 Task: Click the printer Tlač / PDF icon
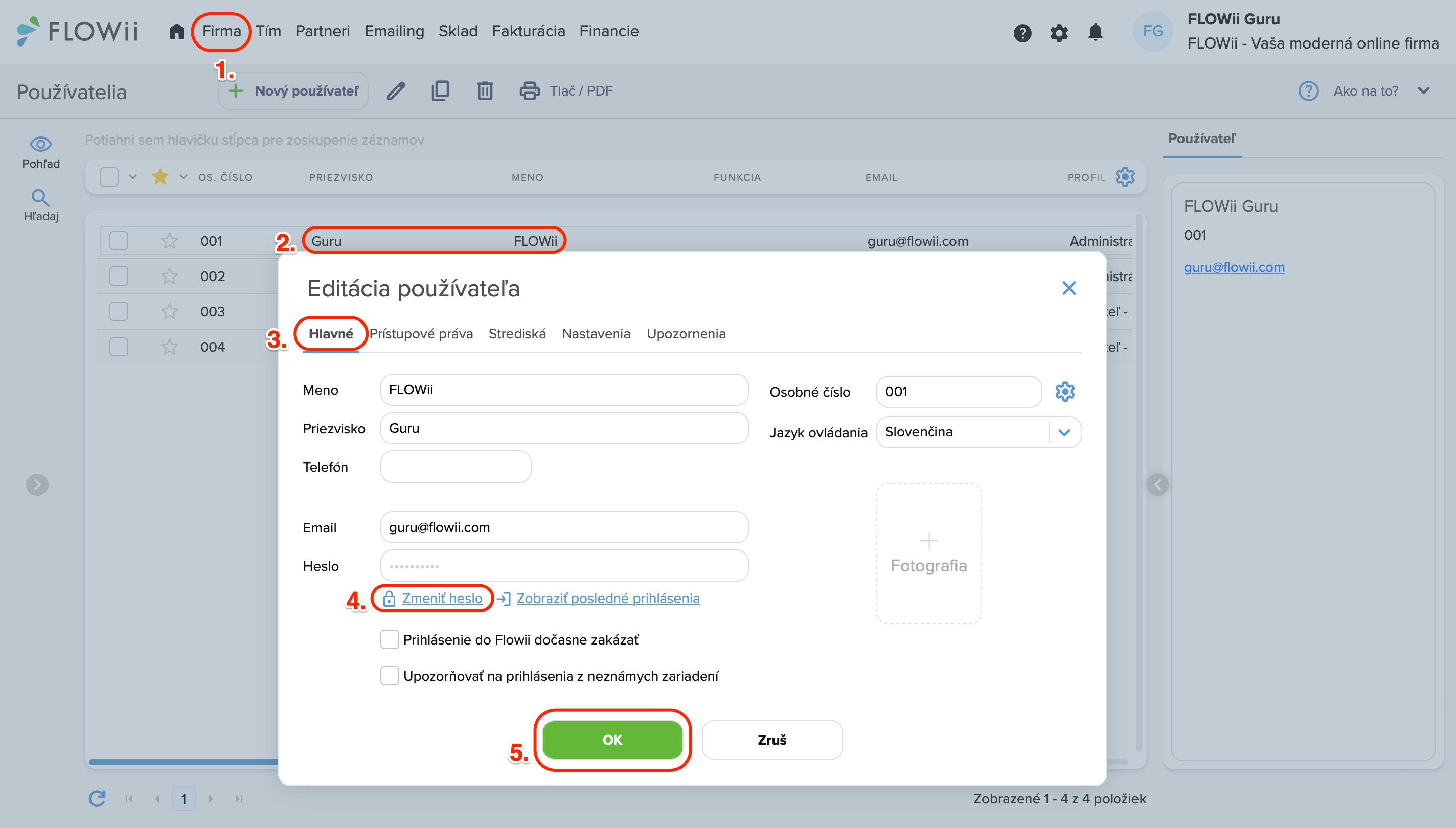pos(529,91)
